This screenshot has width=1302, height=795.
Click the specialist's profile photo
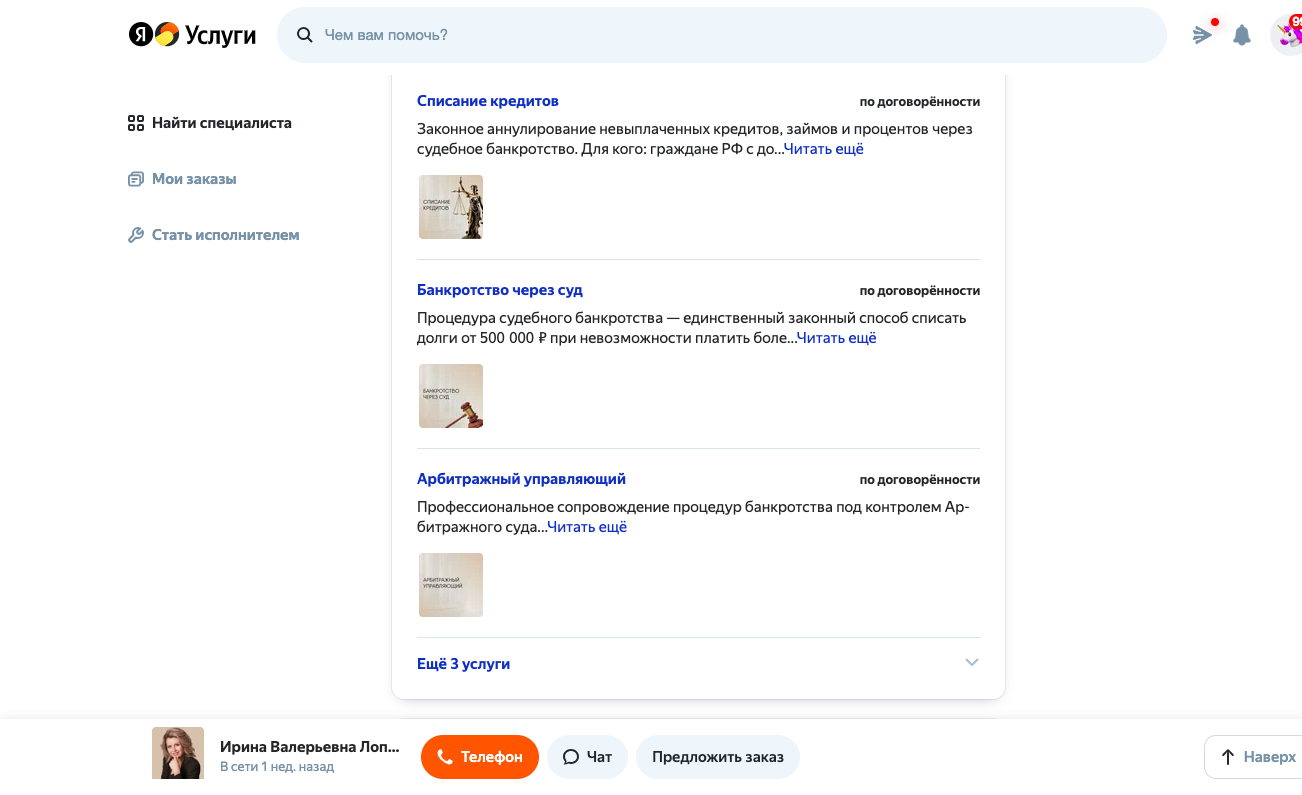(x=178, y=752)
